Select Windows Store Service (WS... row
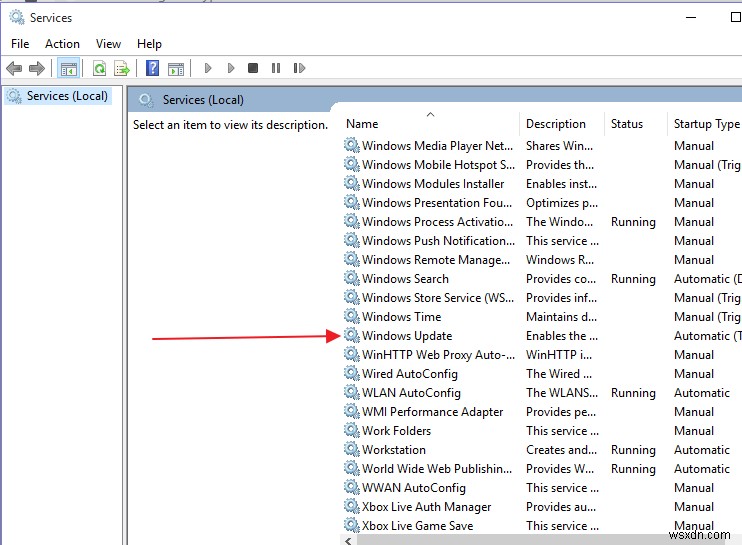Image resolution: width=742 pixels, height=545 pixels. 438,298
